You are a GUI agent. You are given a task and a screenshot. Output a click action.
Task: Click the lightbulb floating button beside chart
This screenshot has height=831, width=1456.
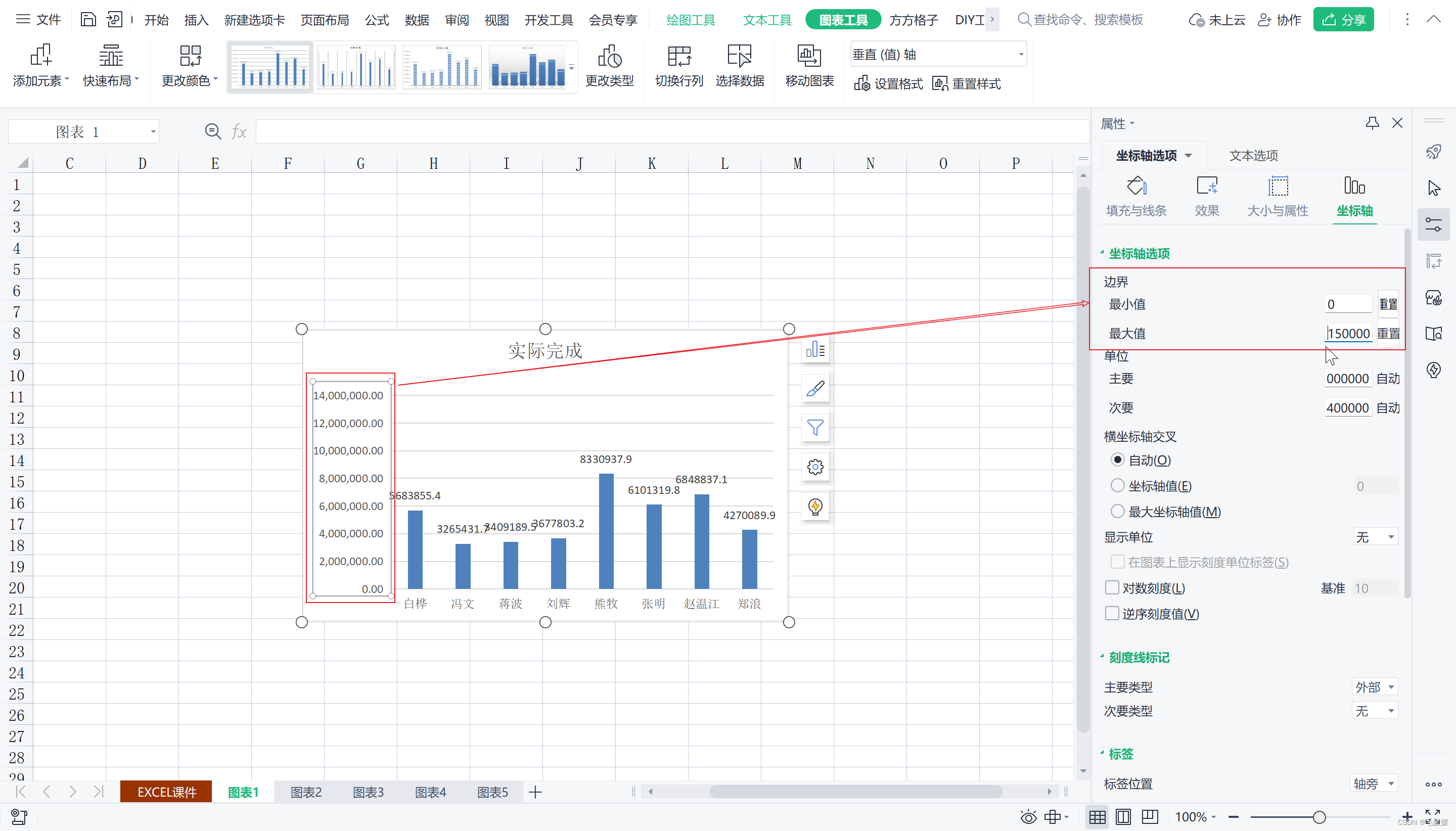pos(815,506)
